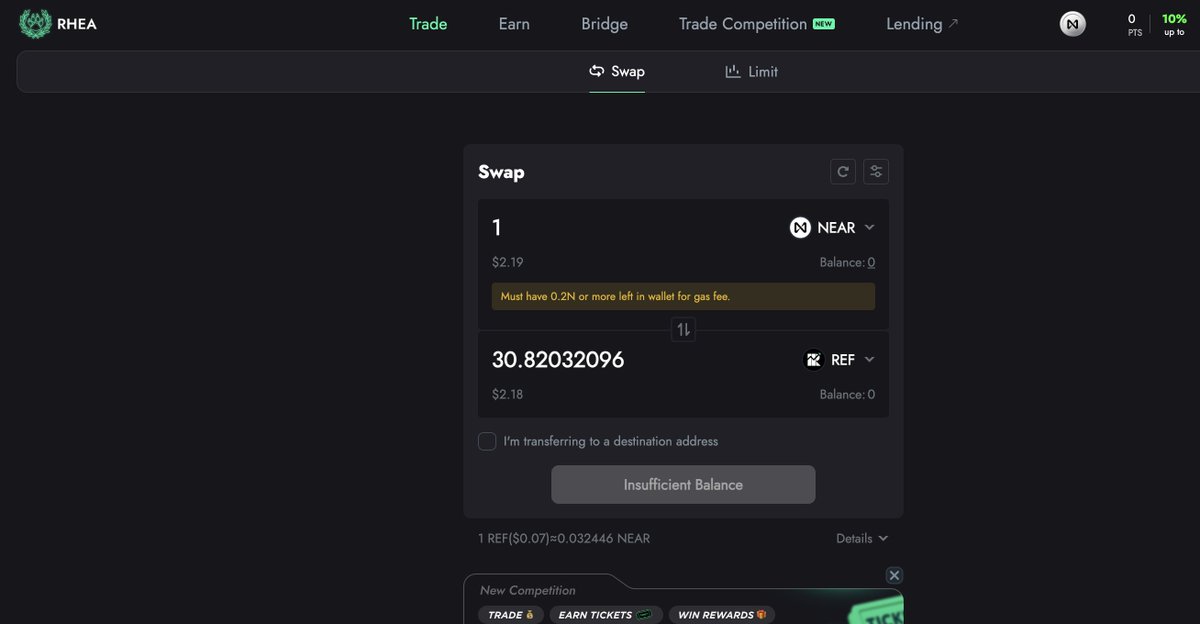
Task: Open swap slippage settings icon
Action: point(876,171)
